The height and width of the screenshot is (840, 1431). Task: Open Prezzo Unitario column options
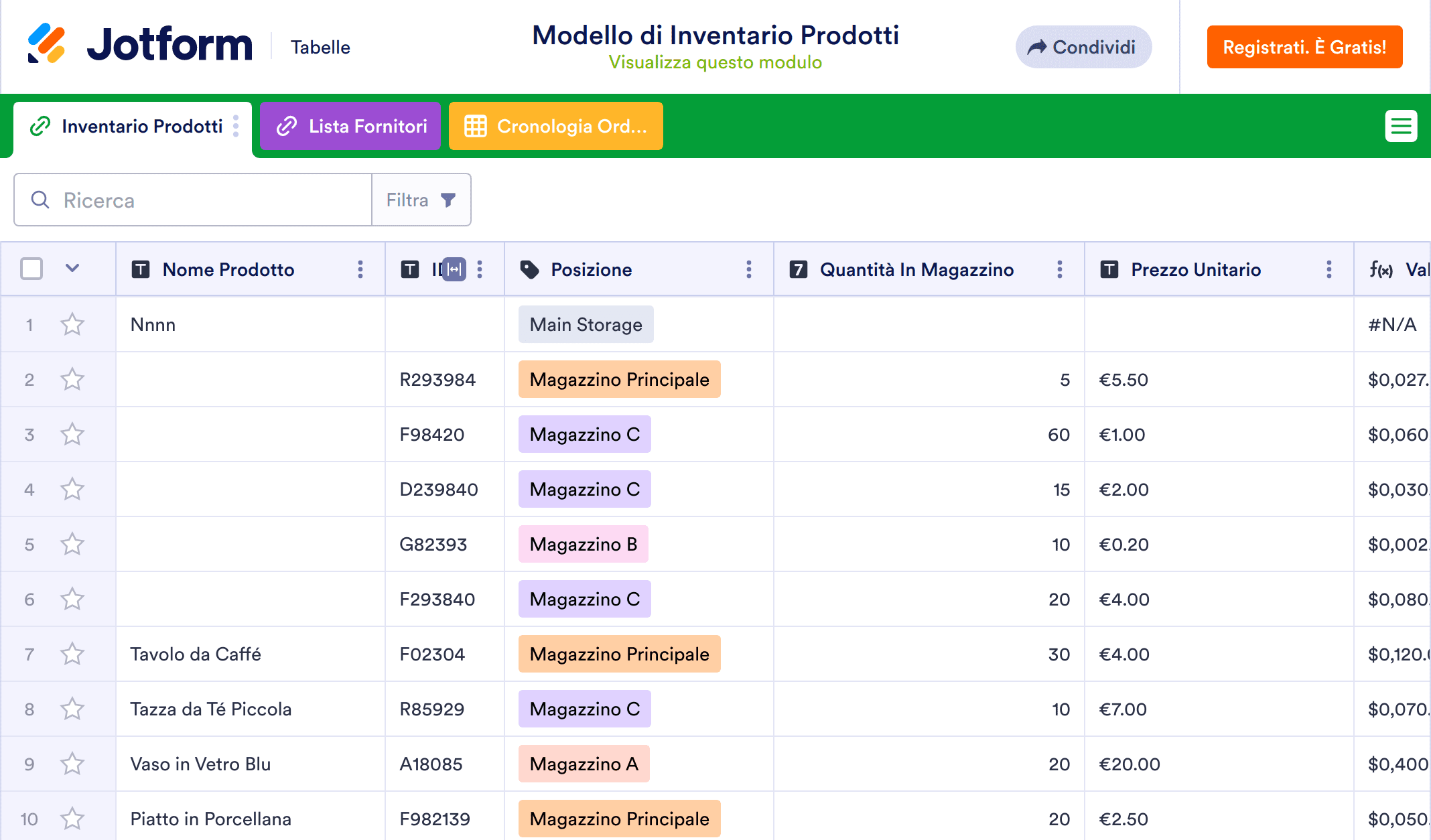[x=1329, y=269]
